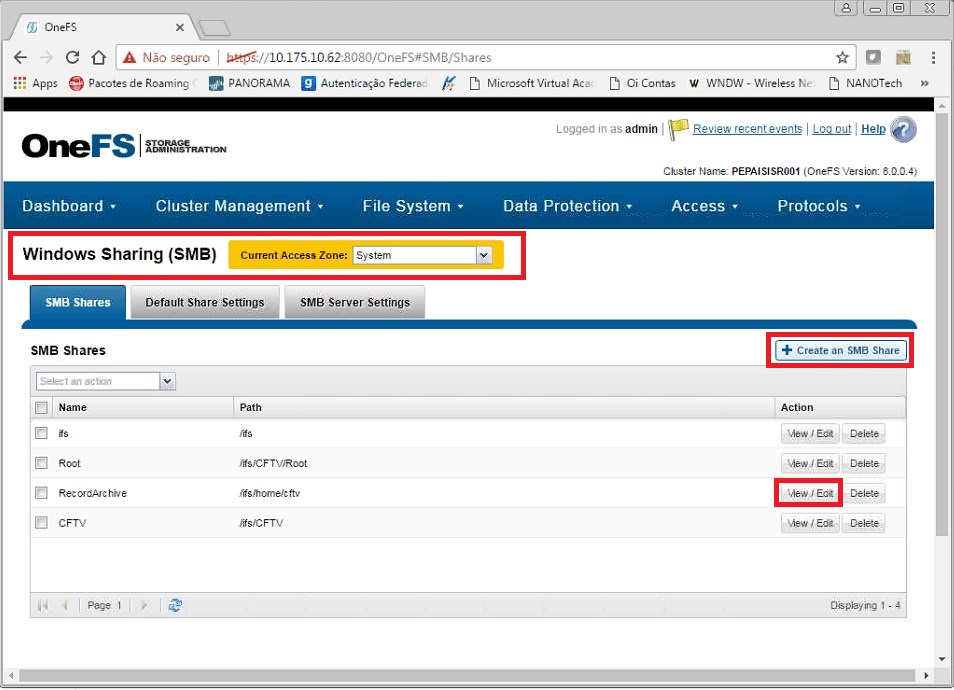
Task: Delete the ifs share
Action: pyautogui.click(x=864, y=433)
